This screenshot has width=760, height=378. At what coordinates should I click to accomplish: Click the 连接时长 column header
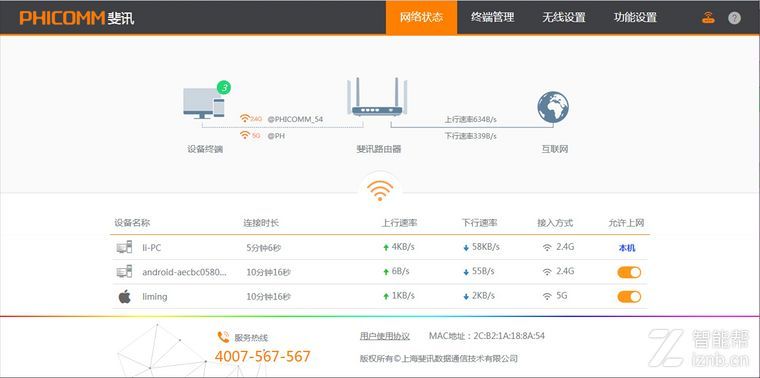coord(261,223)
